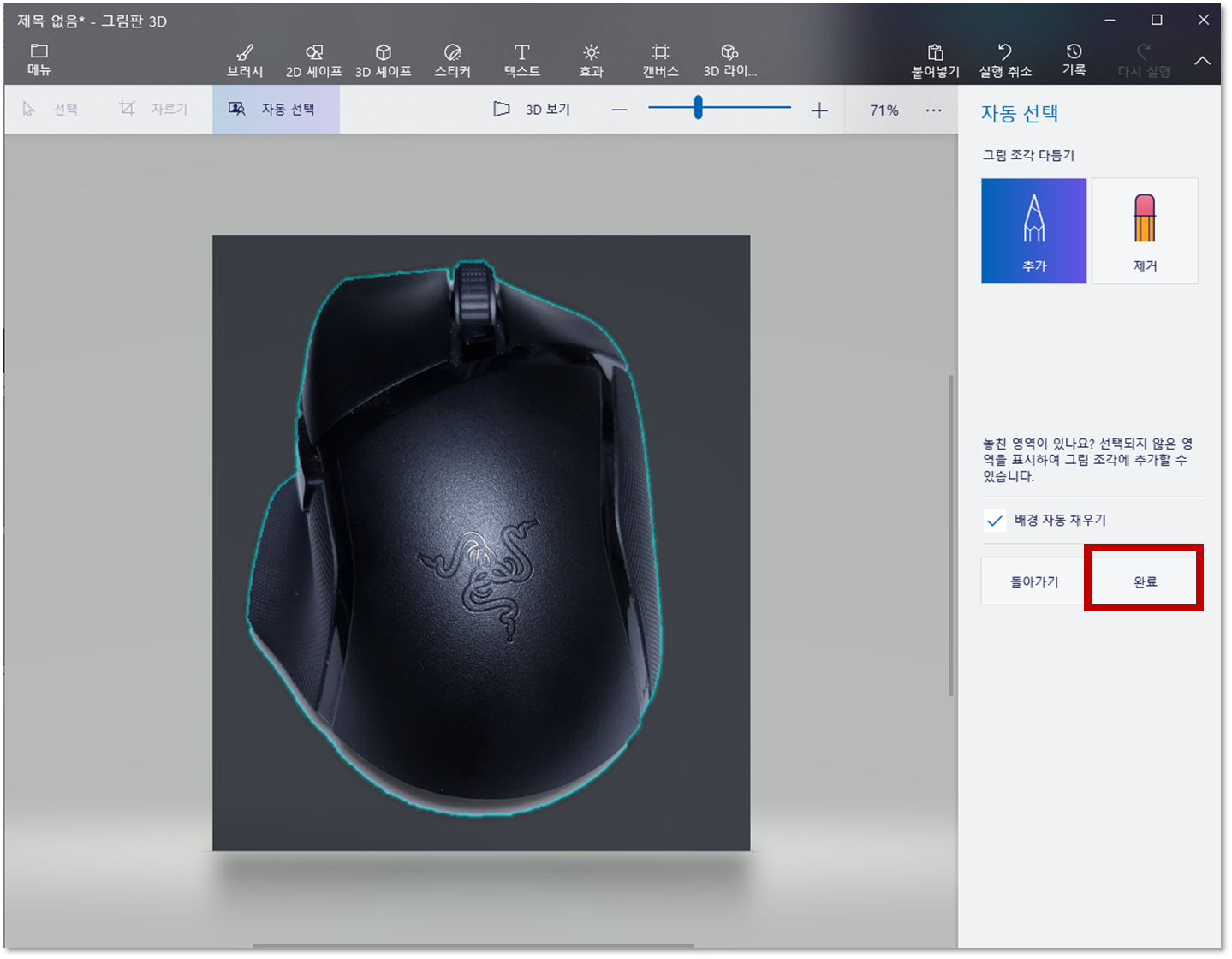The height and width of the screenshot is (959, 1232).
Task: Select the 제거 remove eraser tool
Action: (1146, 231)
